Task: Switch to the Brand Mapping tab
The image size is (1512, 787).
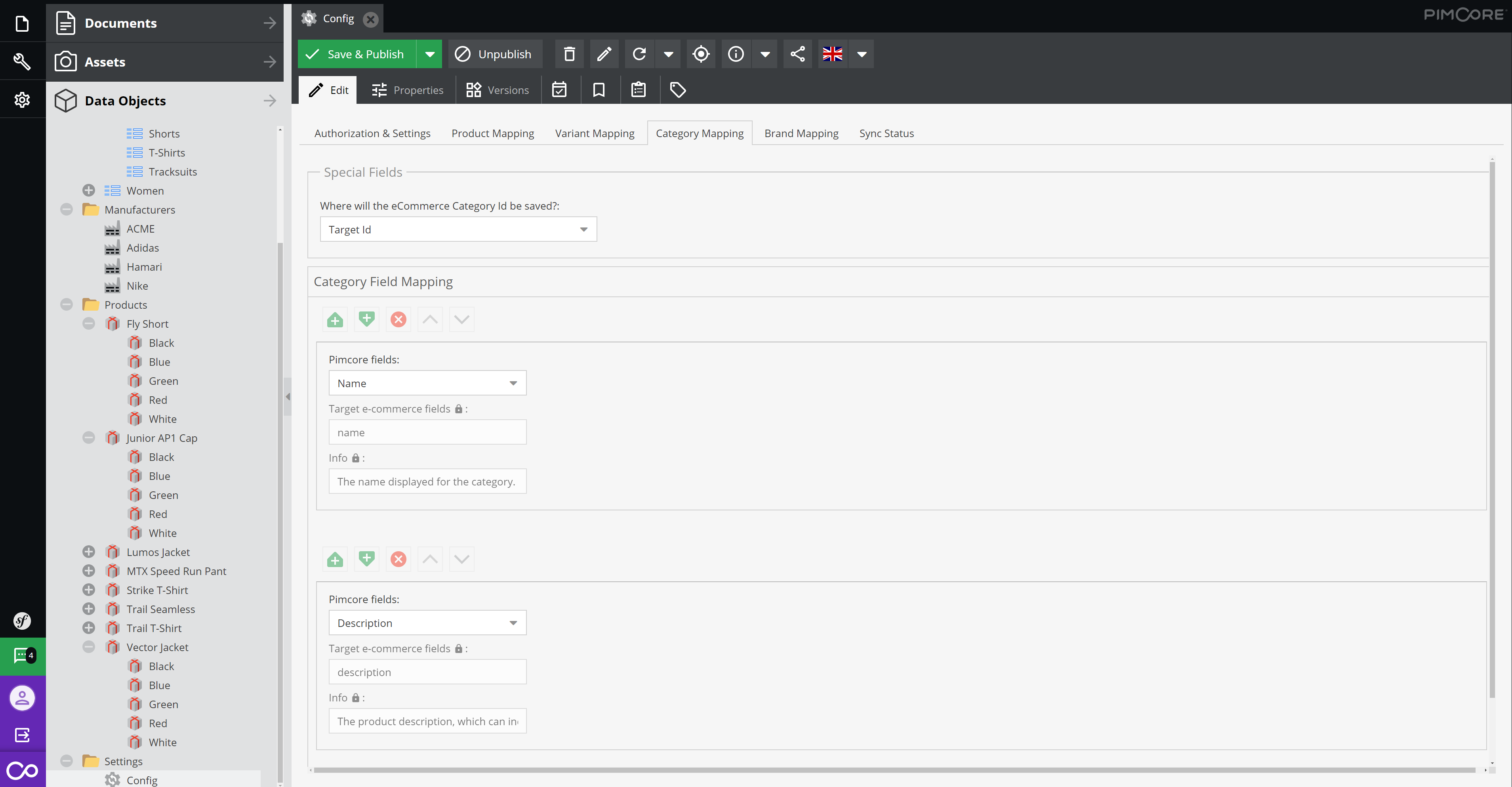Action: (x=801, y=133)
